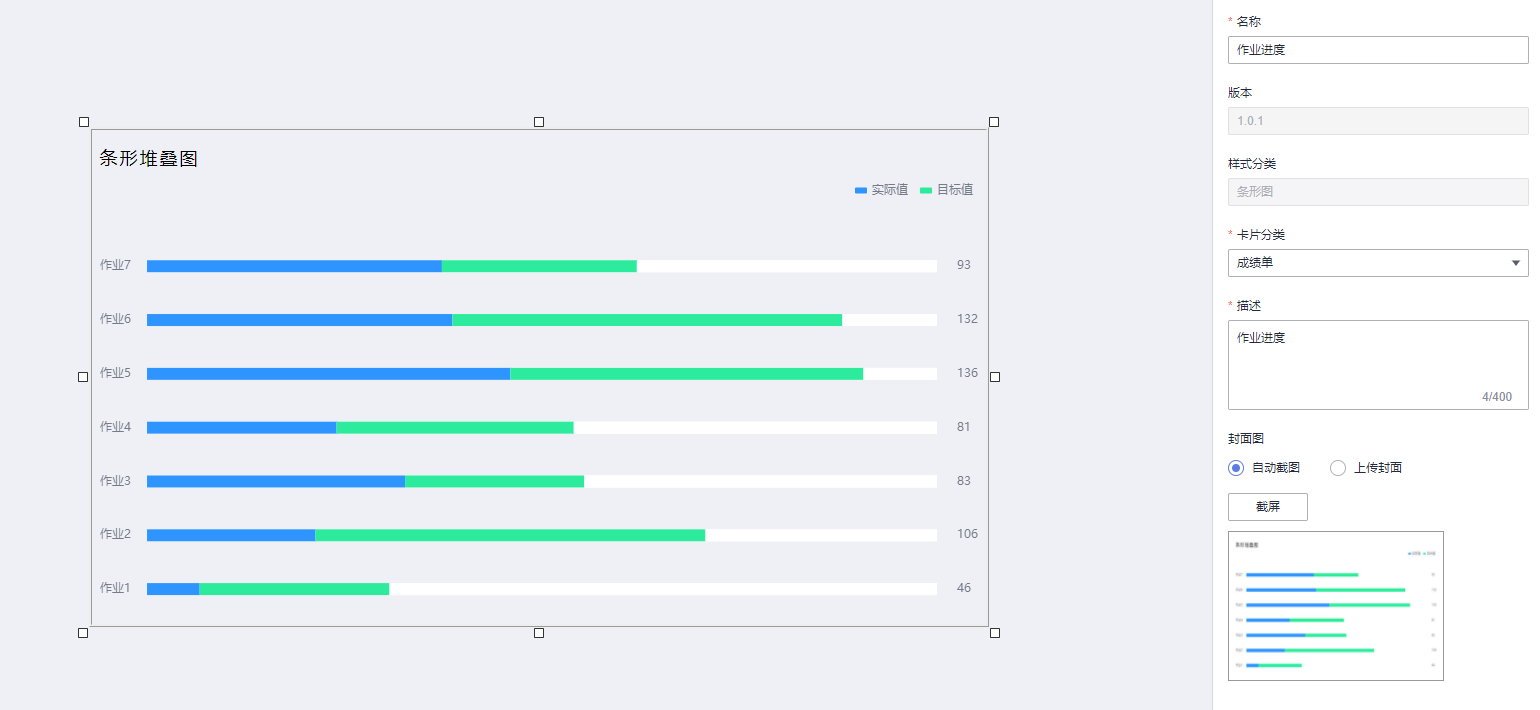Click the bottom-left resize handle of the chart
The width and height of the screenshot is (1540, 710).
tap(83, 633)
